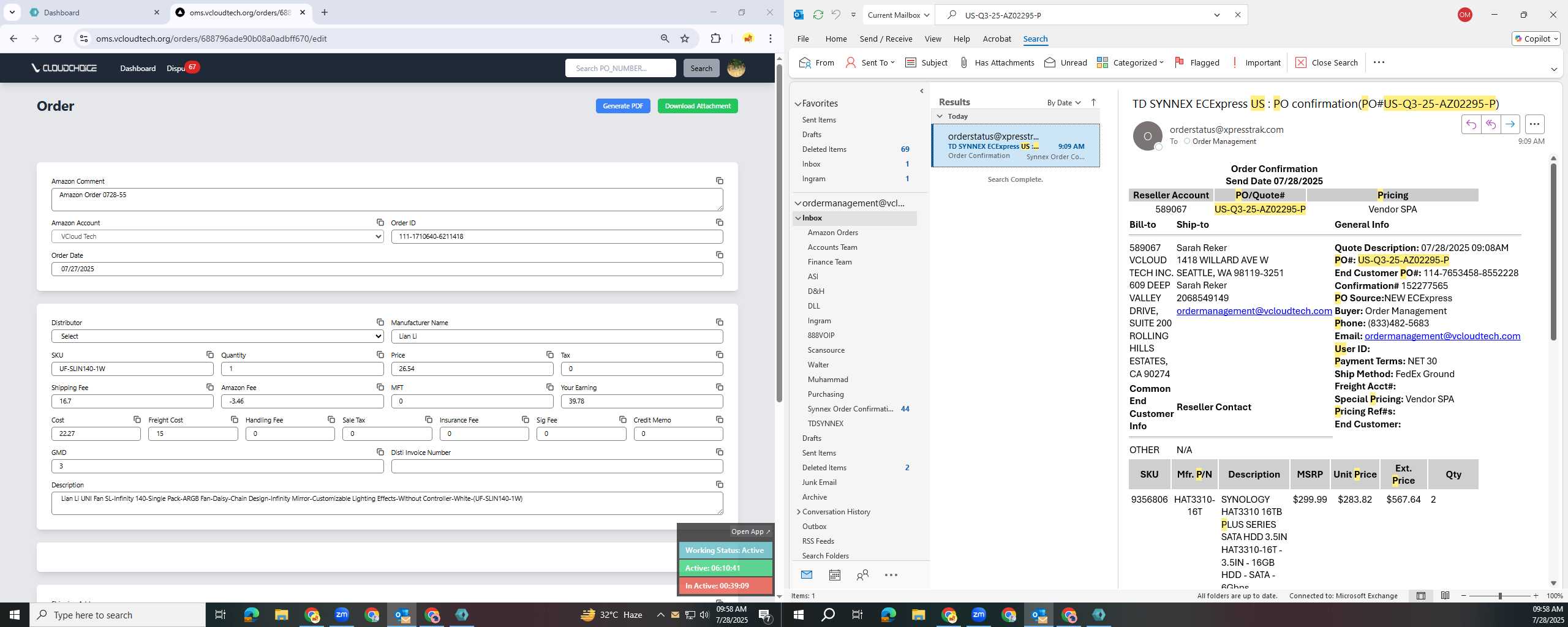Filter search results by Unread
Screen dimensions: 1568x627
coord(1066,62)
